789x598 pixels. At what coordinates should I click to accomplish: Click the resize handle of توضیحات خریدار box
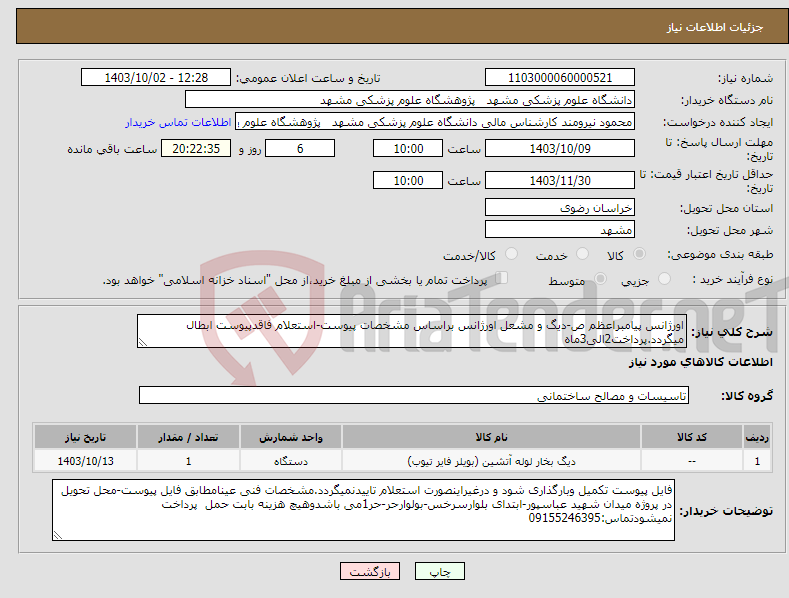click(x=58, y=535)
